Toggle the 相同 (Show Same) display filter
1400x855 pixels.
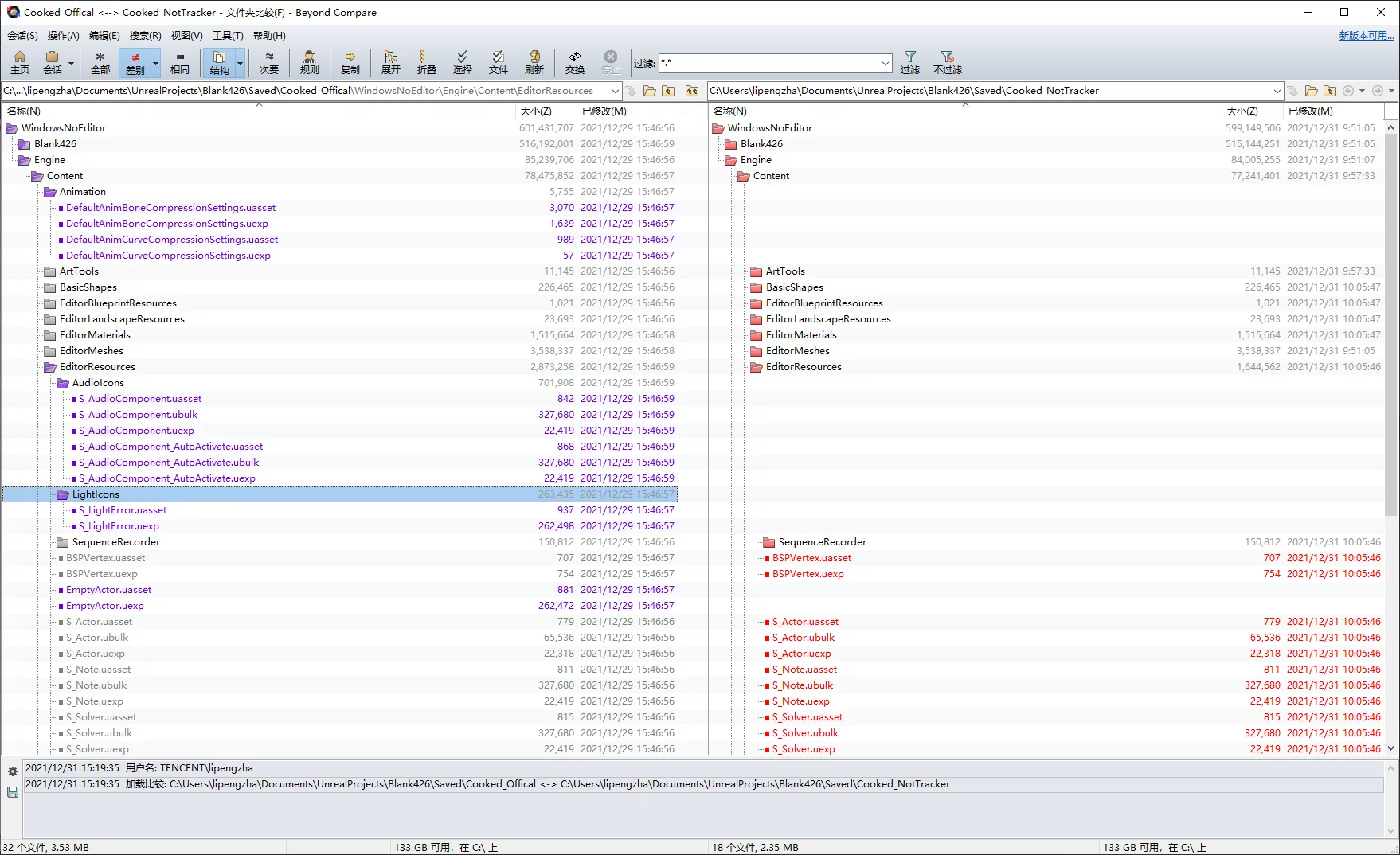pos(180,62)
